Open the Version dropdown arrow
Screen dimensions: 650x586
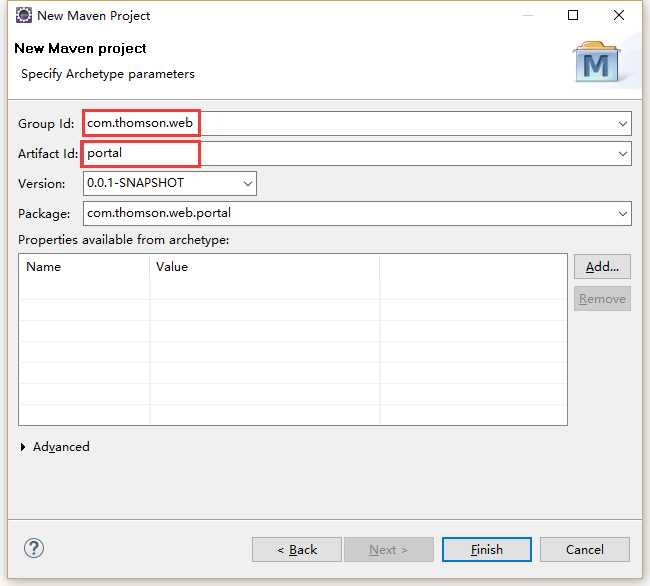(247, 183)
